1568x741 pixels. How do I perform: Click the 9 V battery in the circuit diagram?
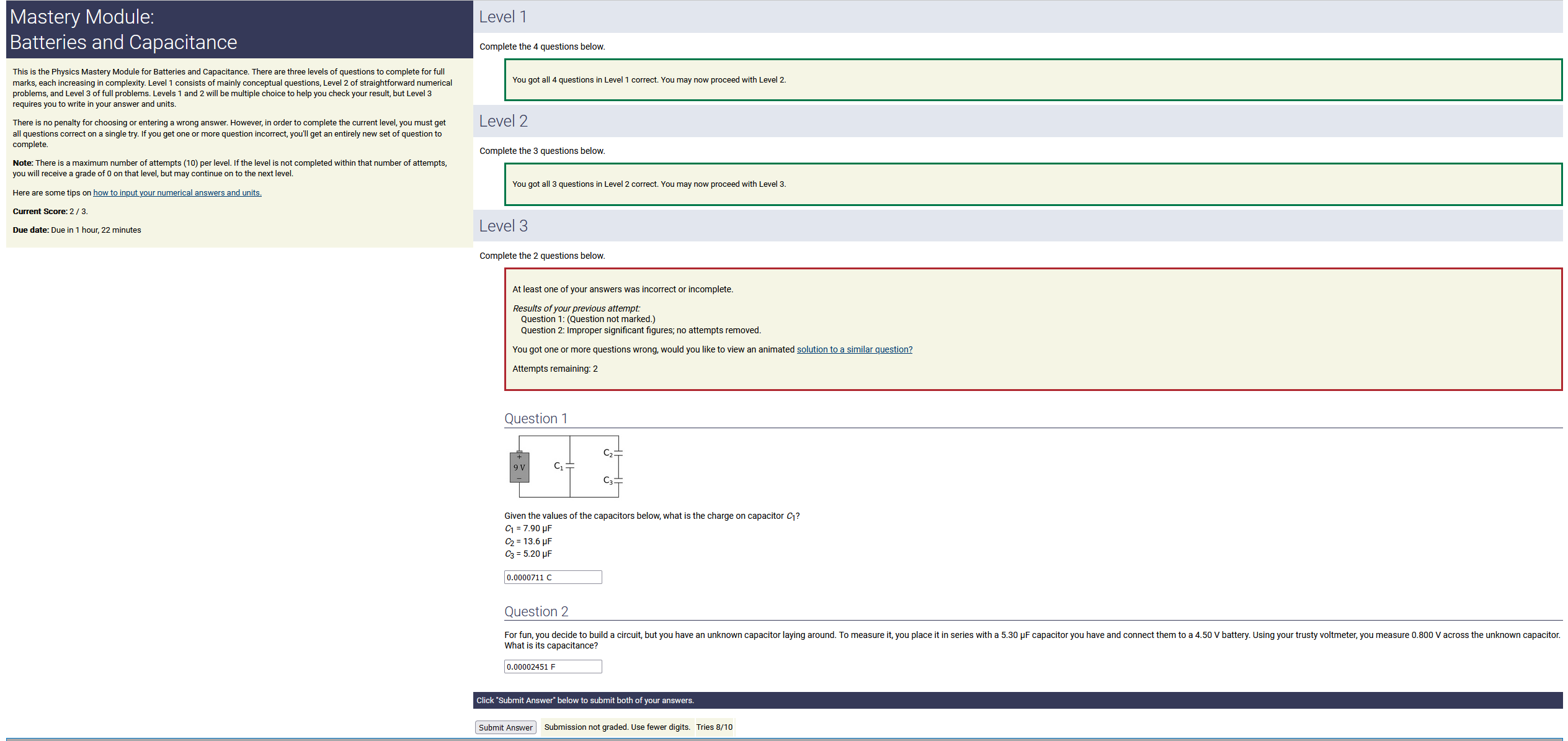click(519, 467)
